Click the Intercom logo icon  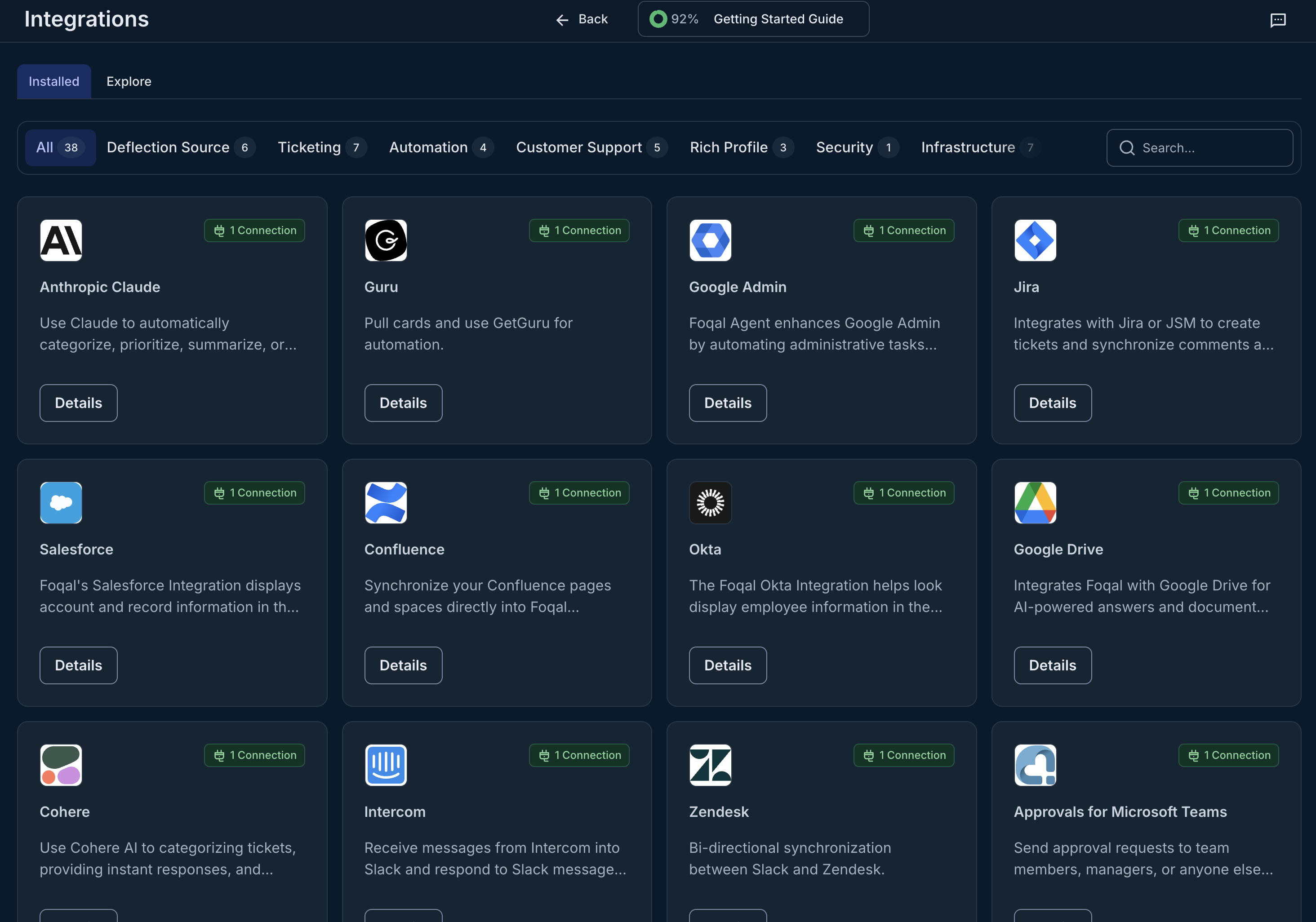(x=386, y=765)
